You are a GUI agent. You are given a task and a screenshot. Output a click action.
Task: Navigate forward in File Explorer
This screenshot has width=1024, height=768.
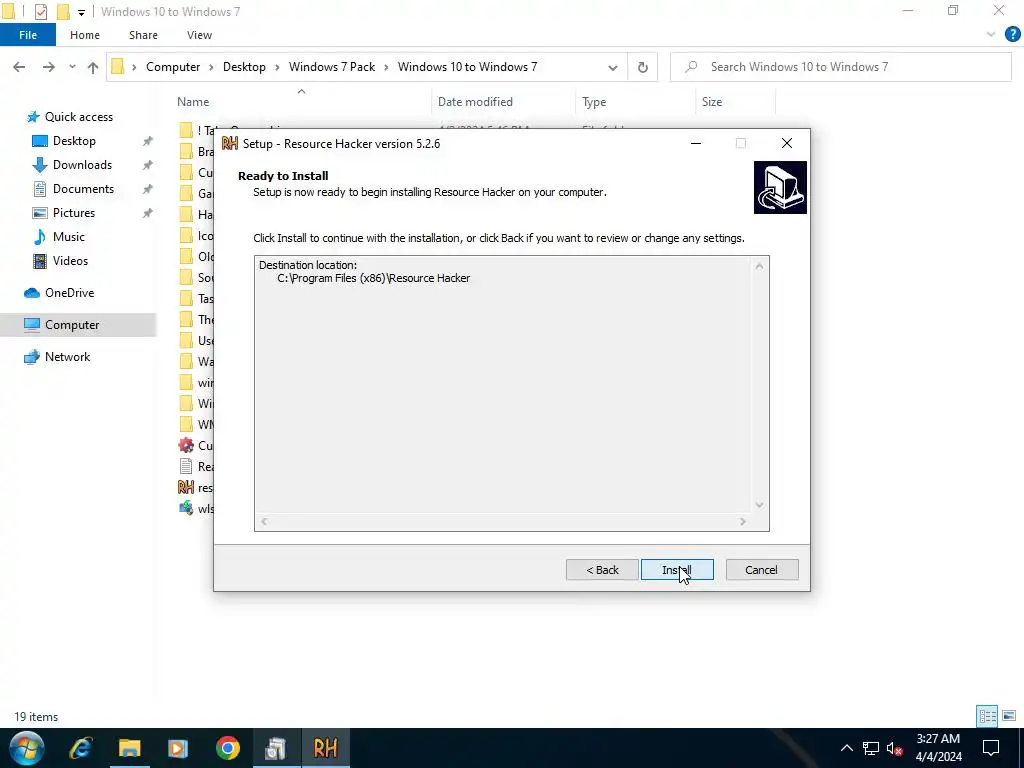(x=48, y=67)
